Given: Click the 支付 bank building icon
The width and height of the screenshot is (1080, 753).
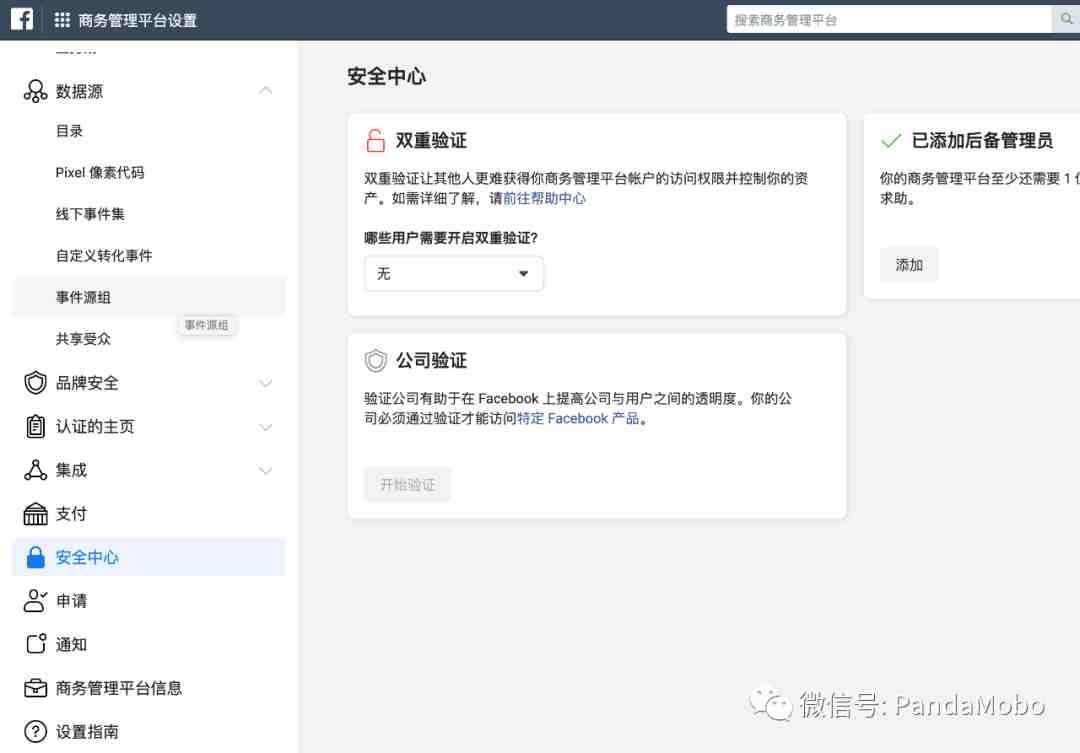Looking at the screenshot, I should (x=35, y=514).
